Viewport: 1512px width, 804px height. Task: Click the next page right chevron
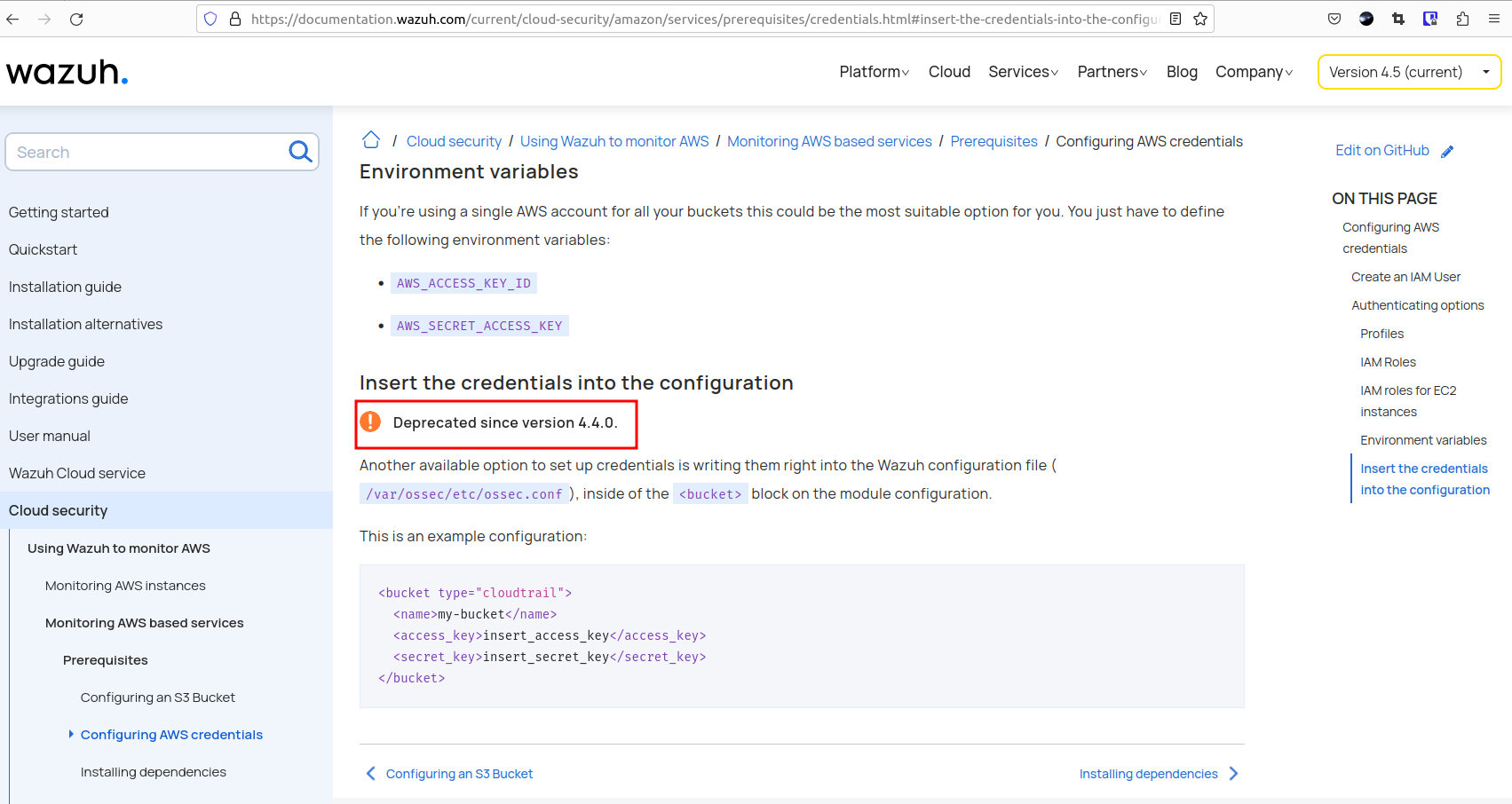point(1234,774)
